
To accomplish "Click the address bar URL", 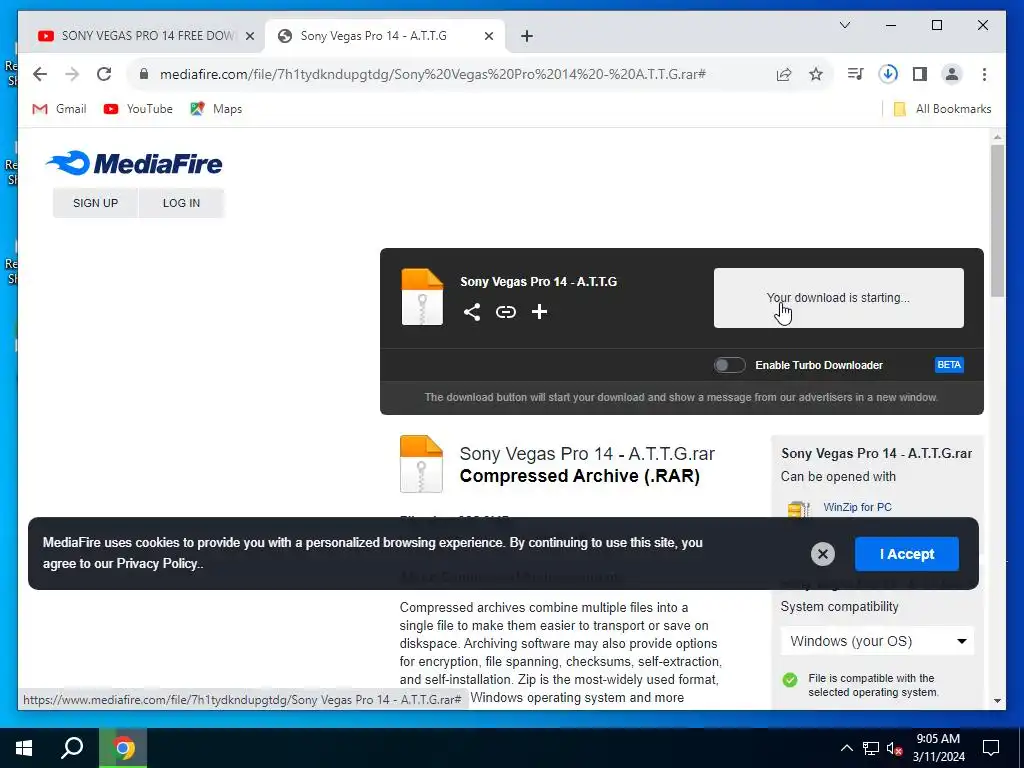I will 433,74.
